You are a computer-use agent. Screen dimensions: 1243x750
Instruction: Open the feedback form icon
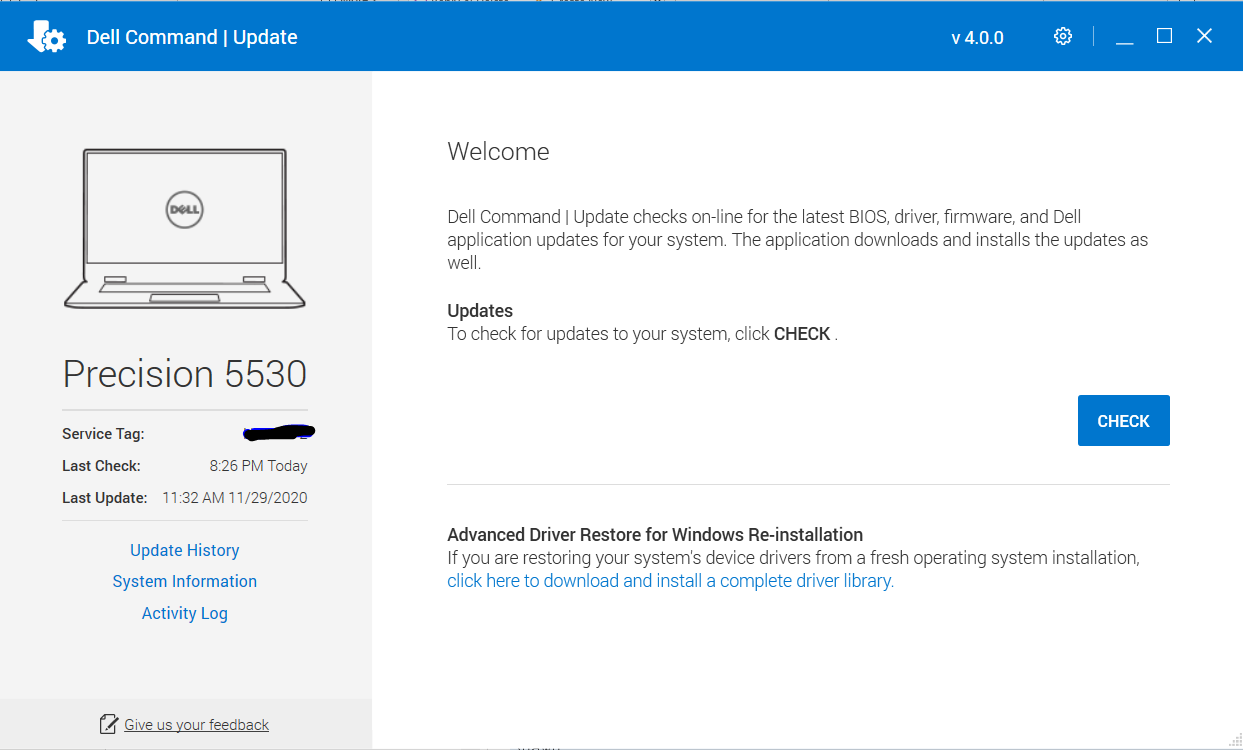[x=109, y=725]
